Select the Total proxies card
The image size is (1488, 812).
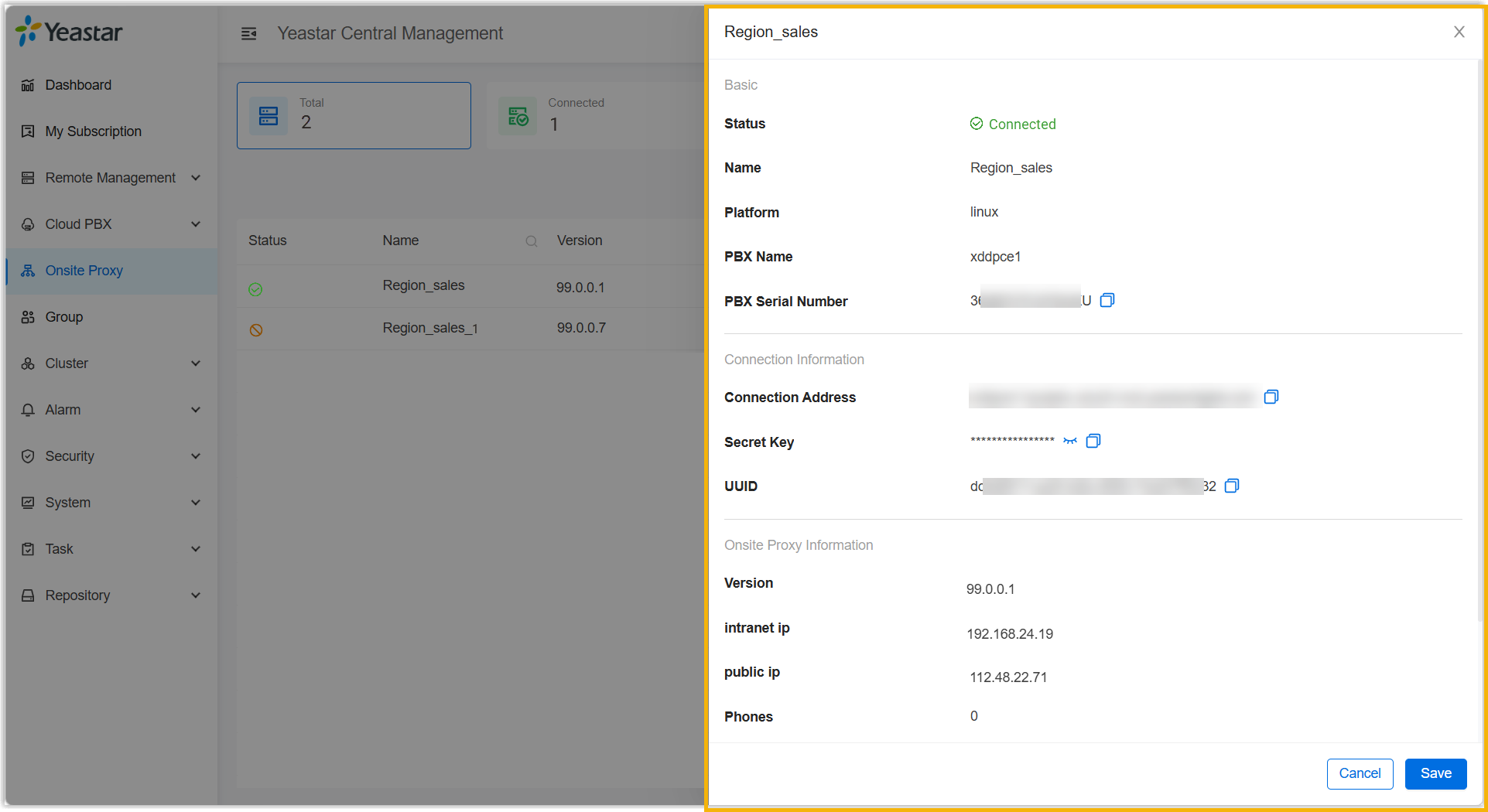tap(354, 116)
